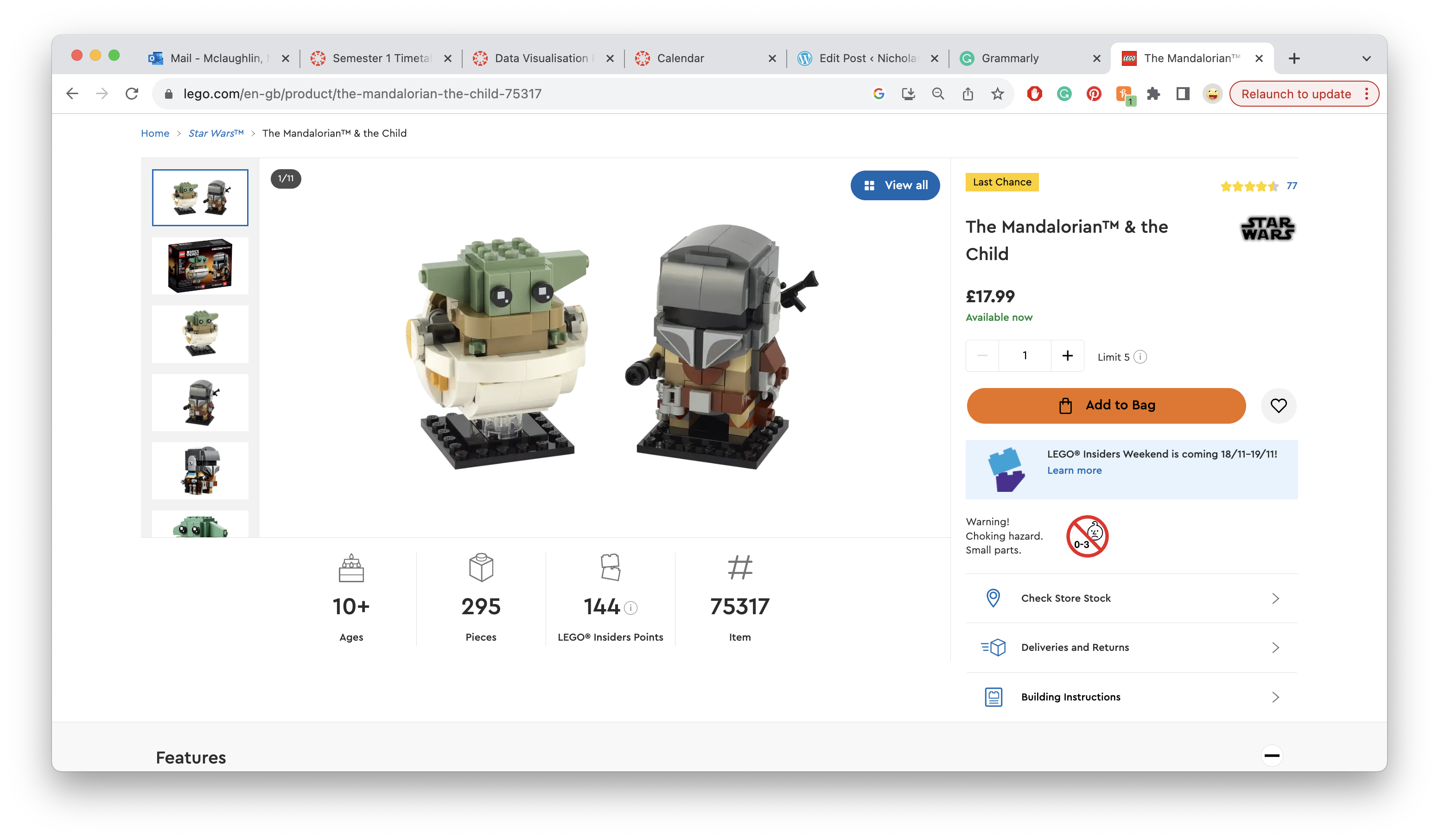1439x840 pixels.
Task: Bookmark page with star icon
Action: (997, 94)
